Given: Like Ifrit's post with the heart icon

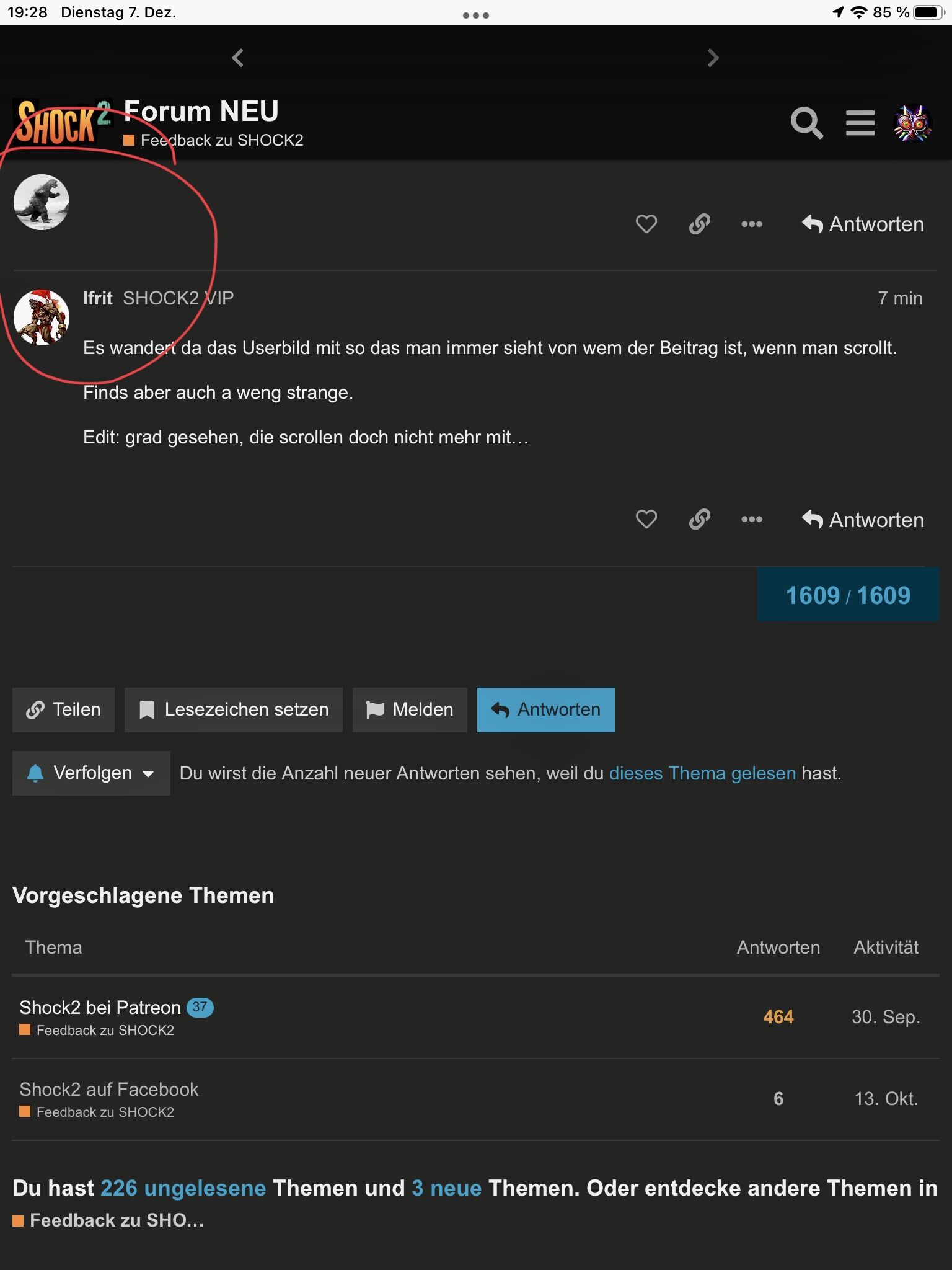Looking at the screenshot, I should coord(646,519).
